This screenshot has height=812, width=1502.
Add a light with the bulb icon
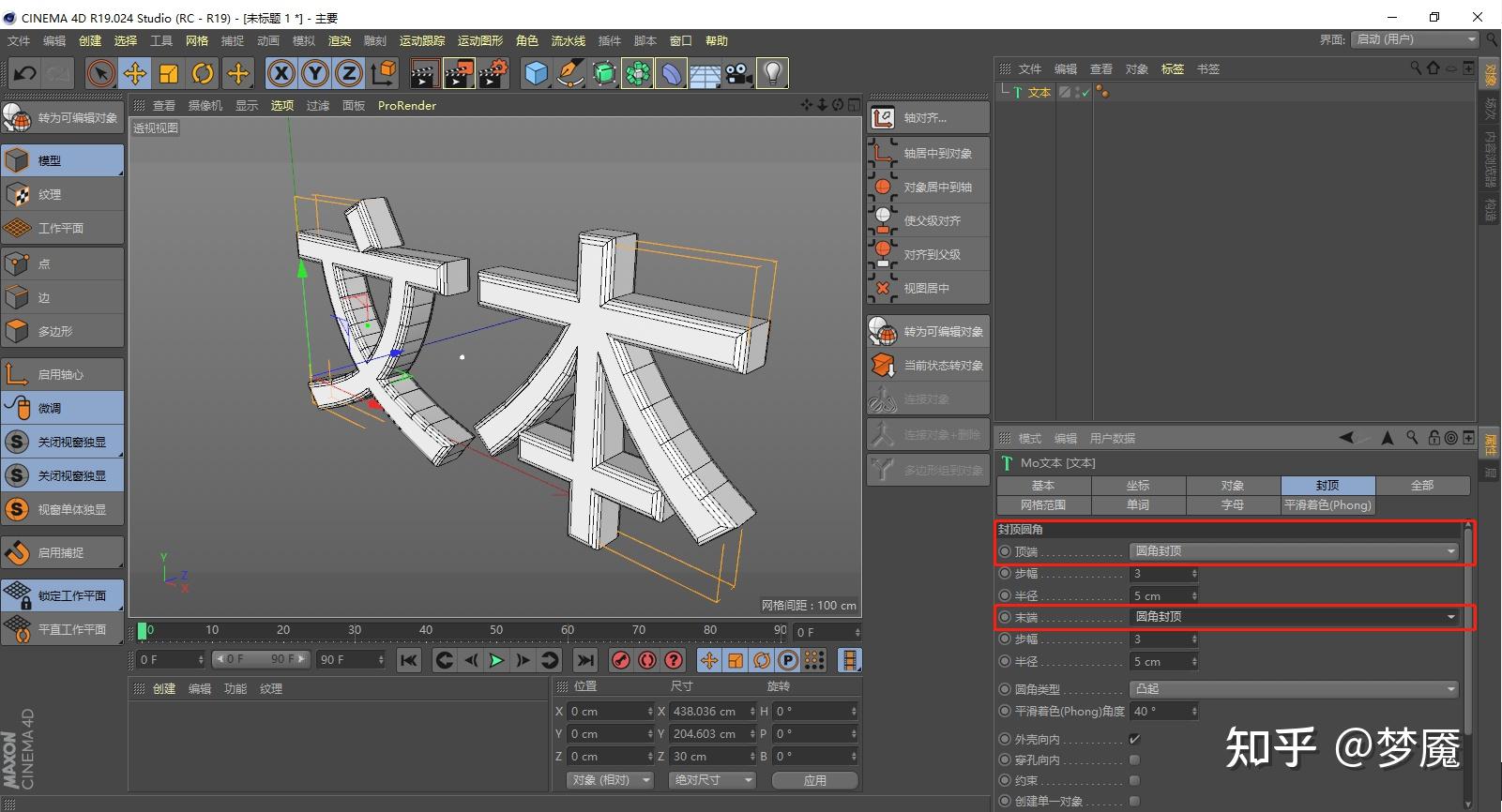771,73
